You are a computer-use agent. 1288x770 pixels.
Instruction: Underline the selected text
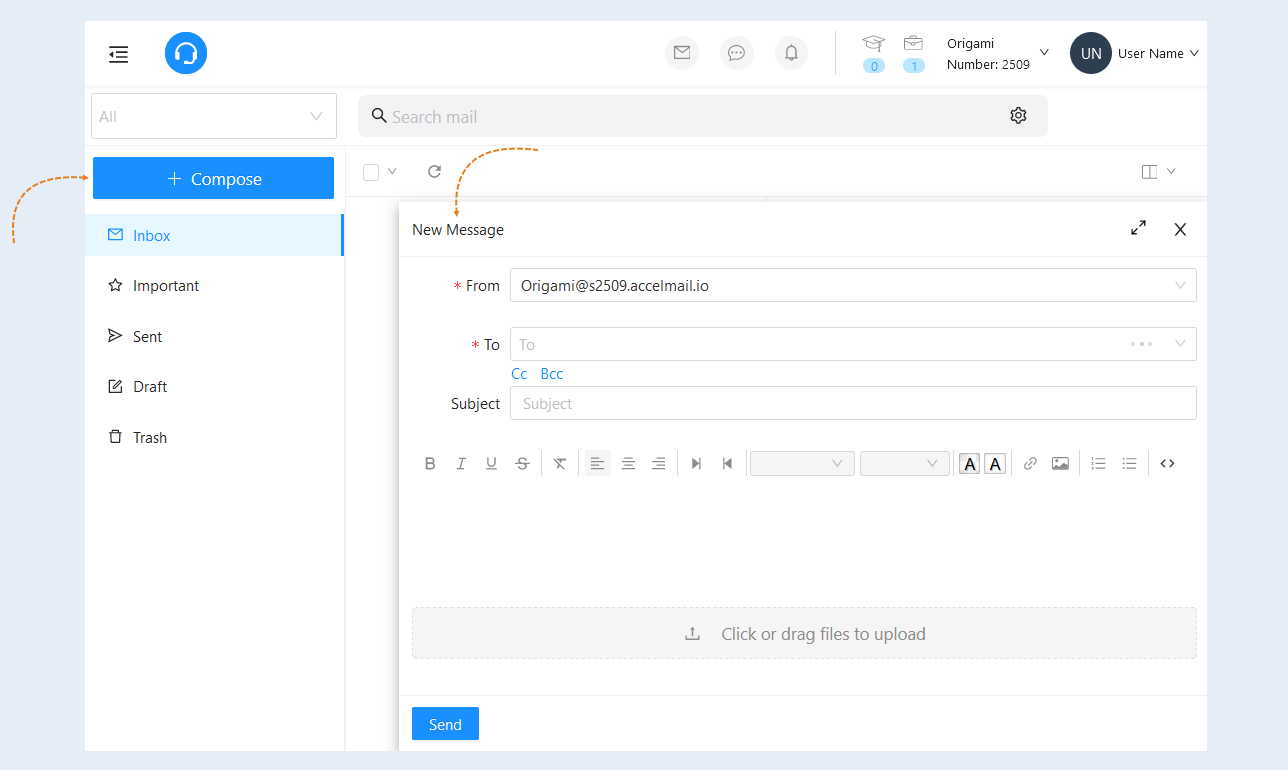[491, 464]
